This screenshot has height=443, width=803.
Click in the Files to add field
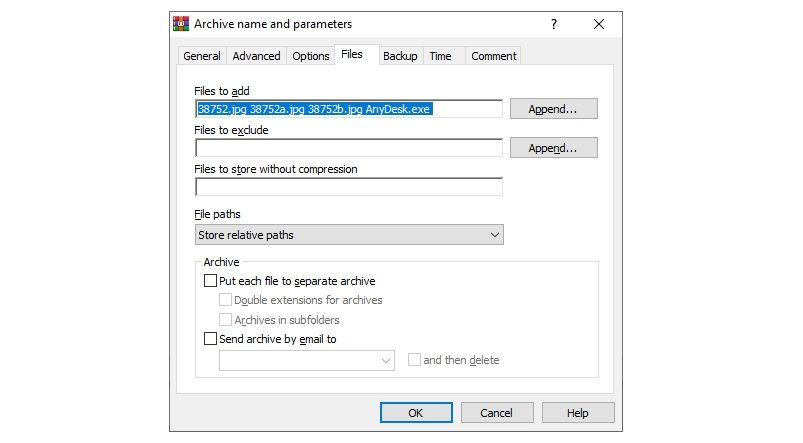(348, 108)
